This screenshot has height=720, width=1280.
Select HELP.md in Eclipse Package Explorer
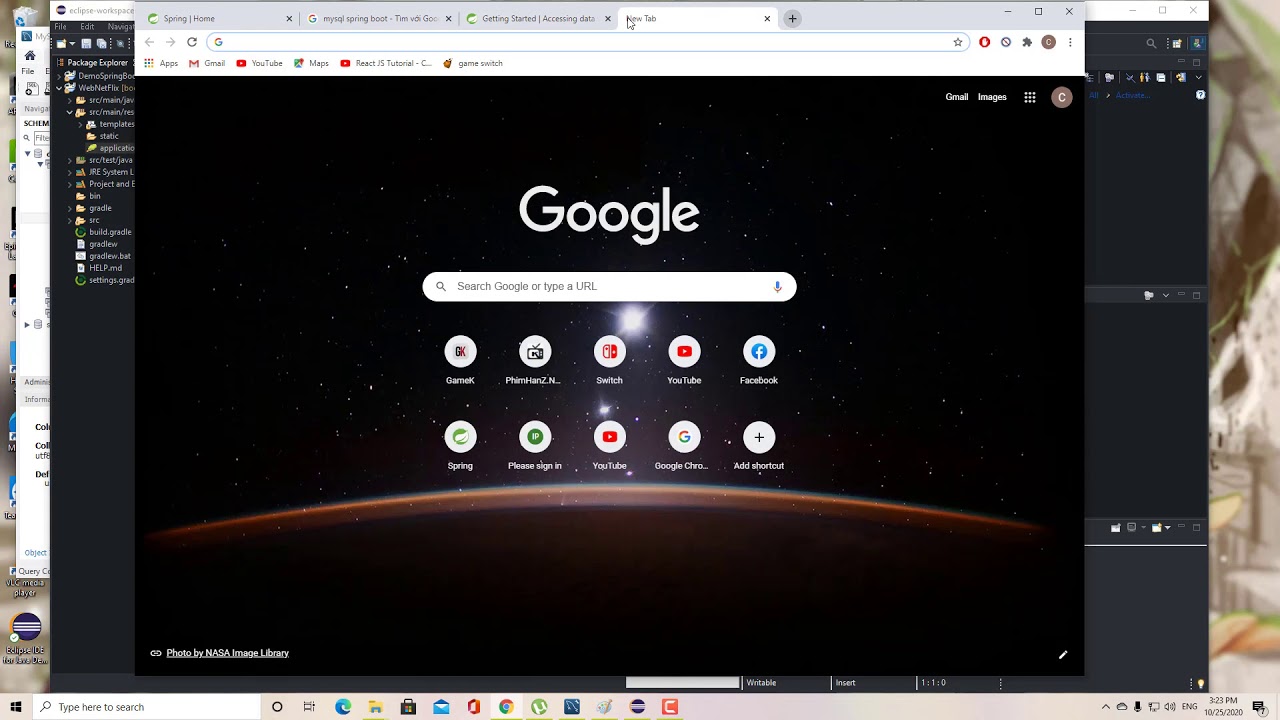(x=99, y=268)
